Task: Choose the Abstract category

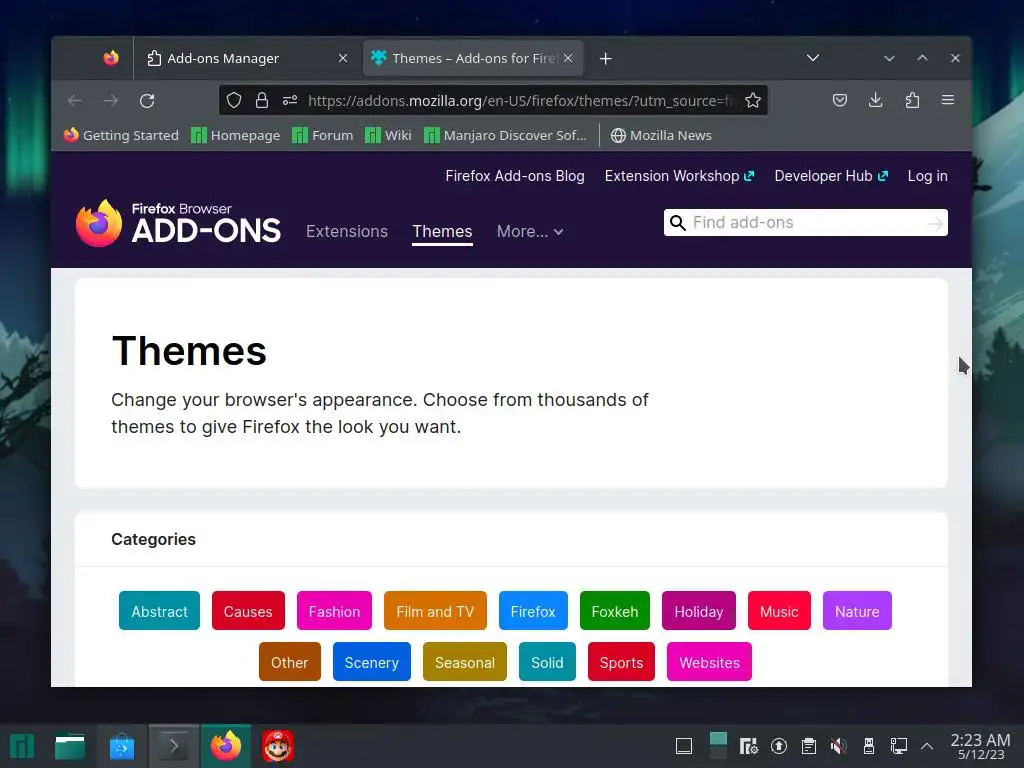Action: [x=159, y=611]
